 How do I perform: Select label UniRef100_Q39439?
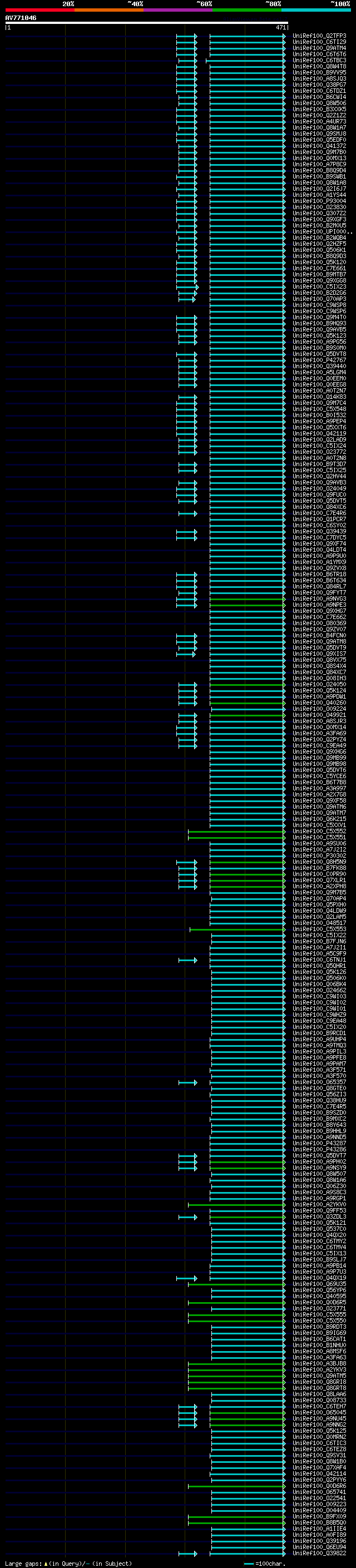[x=319, y=531]
